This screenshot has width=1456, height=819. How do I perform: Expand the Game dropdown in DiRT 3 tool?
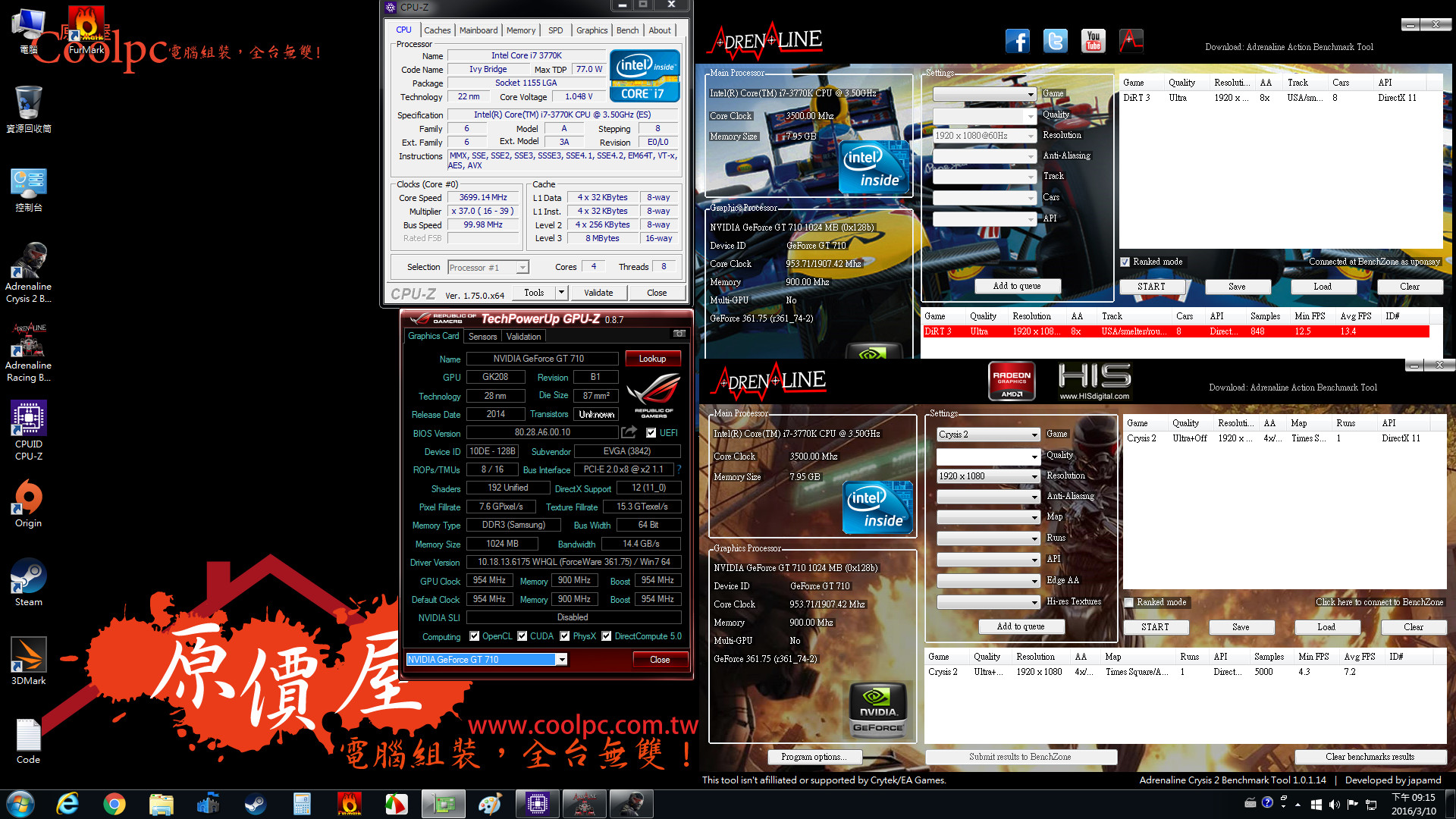984,94
